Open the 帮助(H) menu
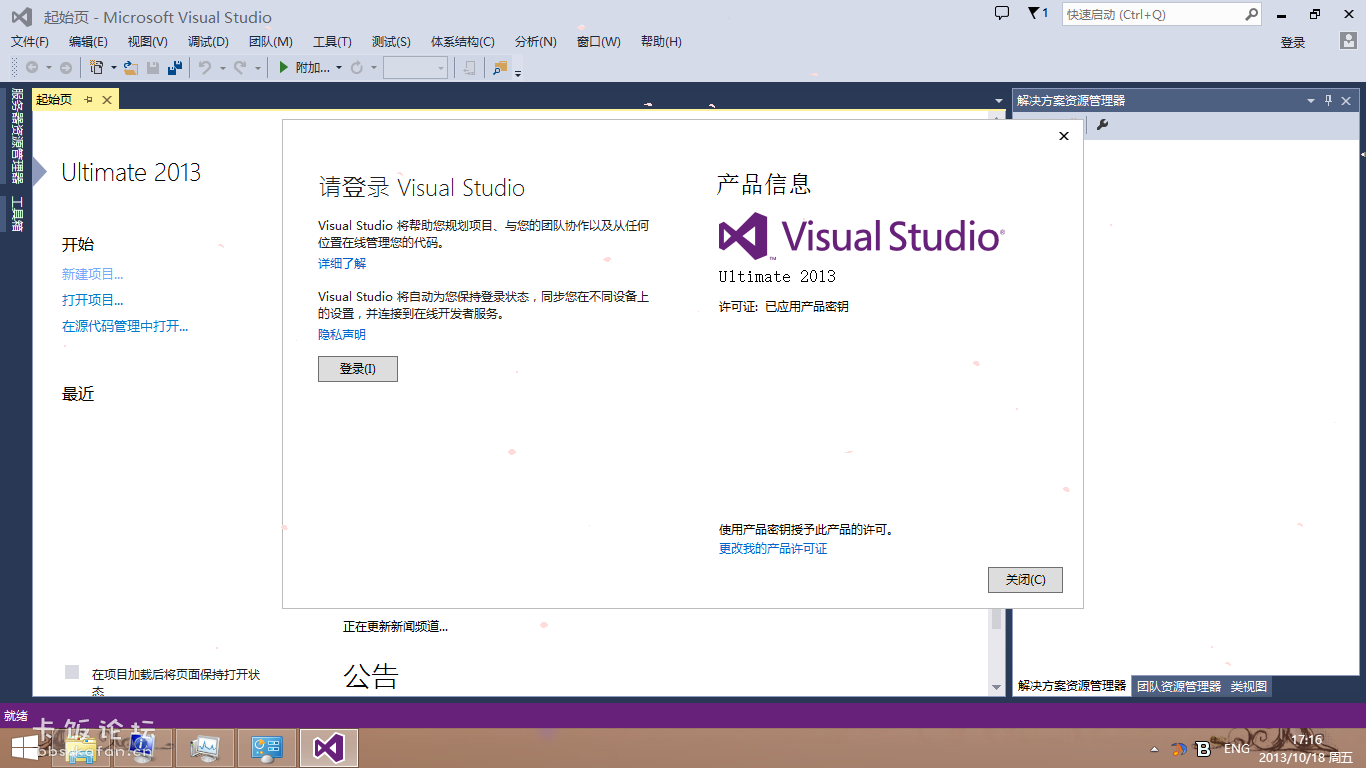Screen dimensions: 1366x768 (661, 42)
